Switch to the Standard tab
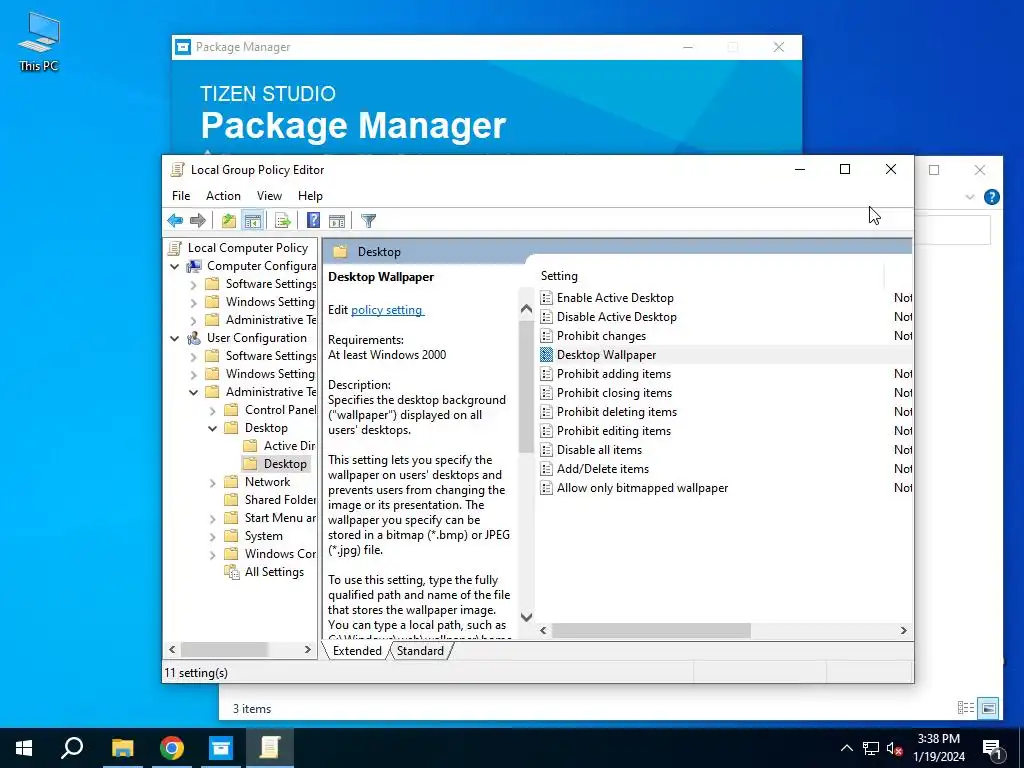The image size is (1024, 768). pyautogui.click(x=420, y=650)
